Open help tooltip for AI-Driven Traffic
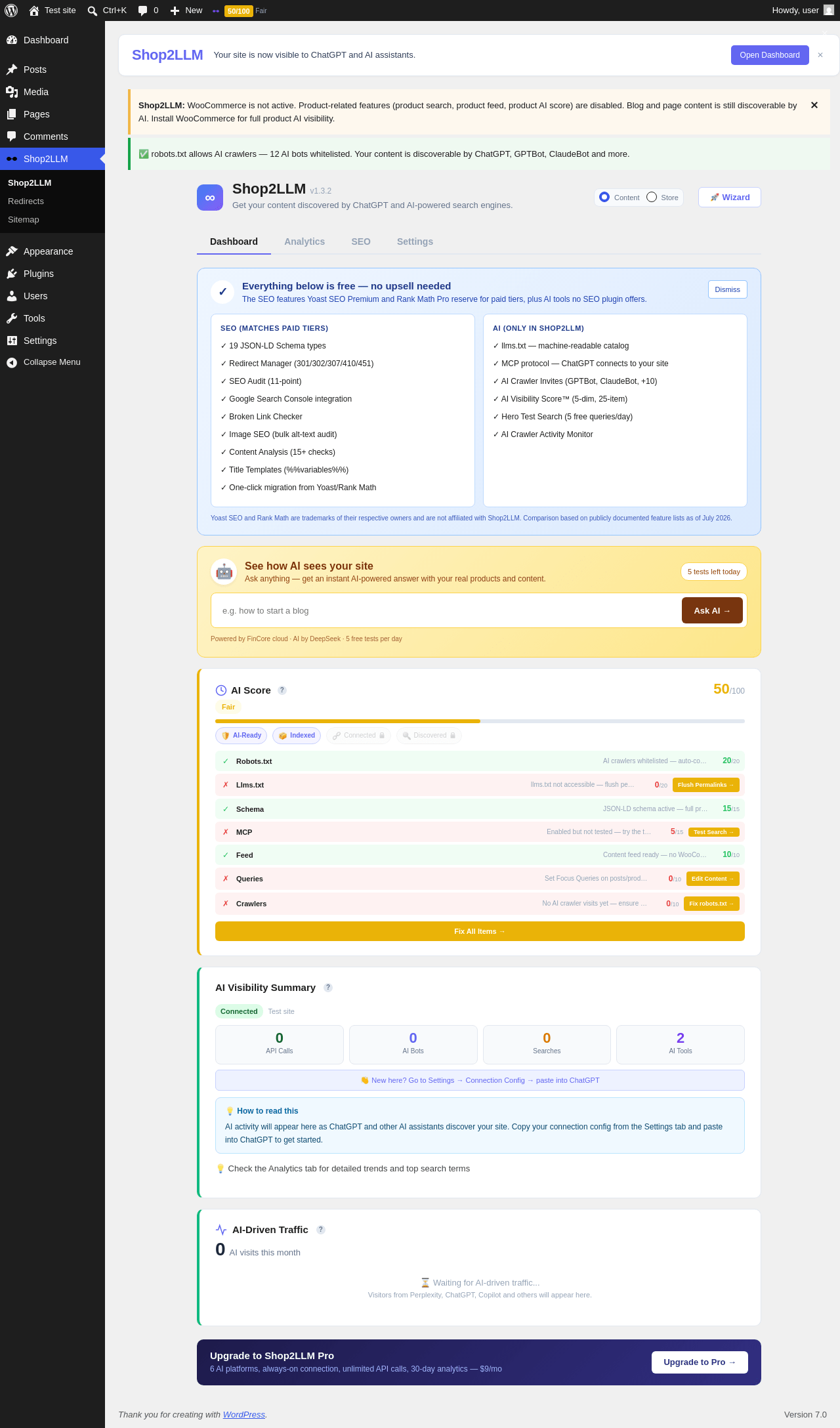 (x=321, y=1230)
